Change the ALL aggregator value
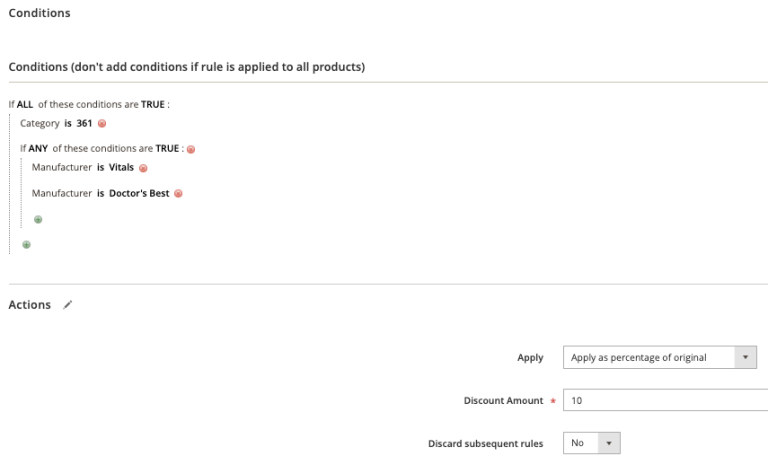This screenshot has width=768, height=465. tap(25, 104)
